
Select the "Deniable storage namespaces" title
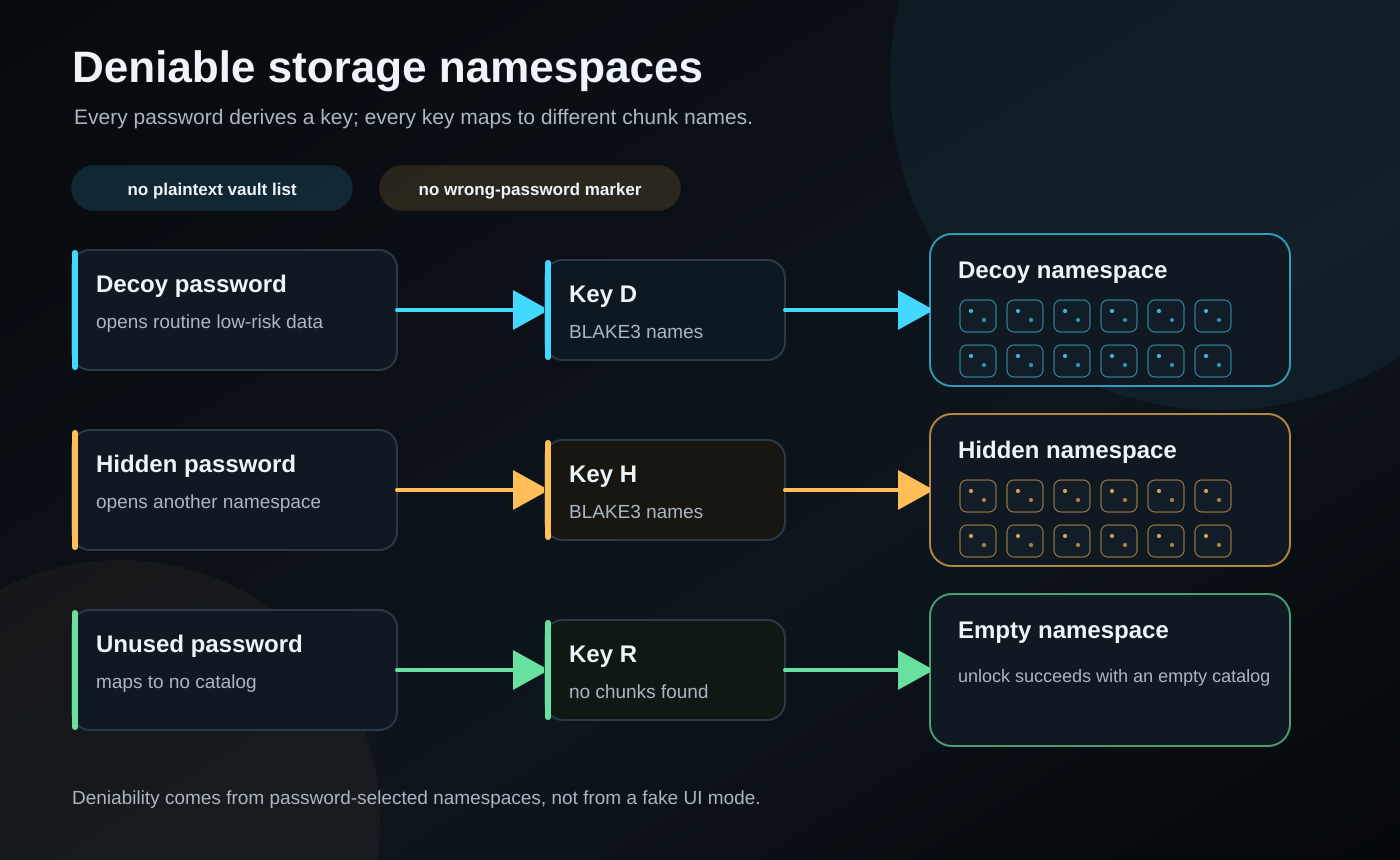387,68
